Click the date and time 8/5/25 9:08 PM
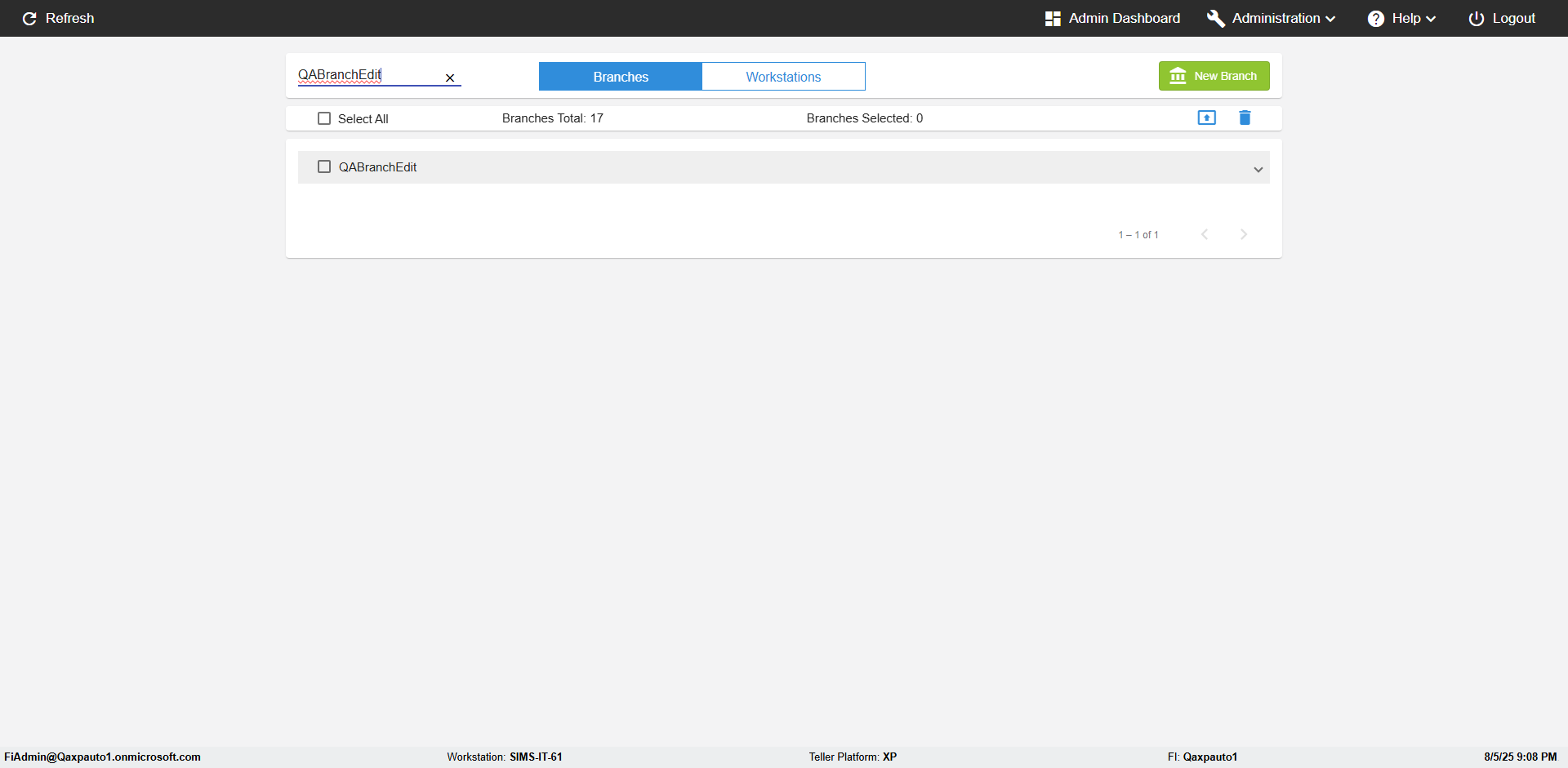Image resolution: width=1568 pixels, height=768 pixels. (x=1521, y=757)
